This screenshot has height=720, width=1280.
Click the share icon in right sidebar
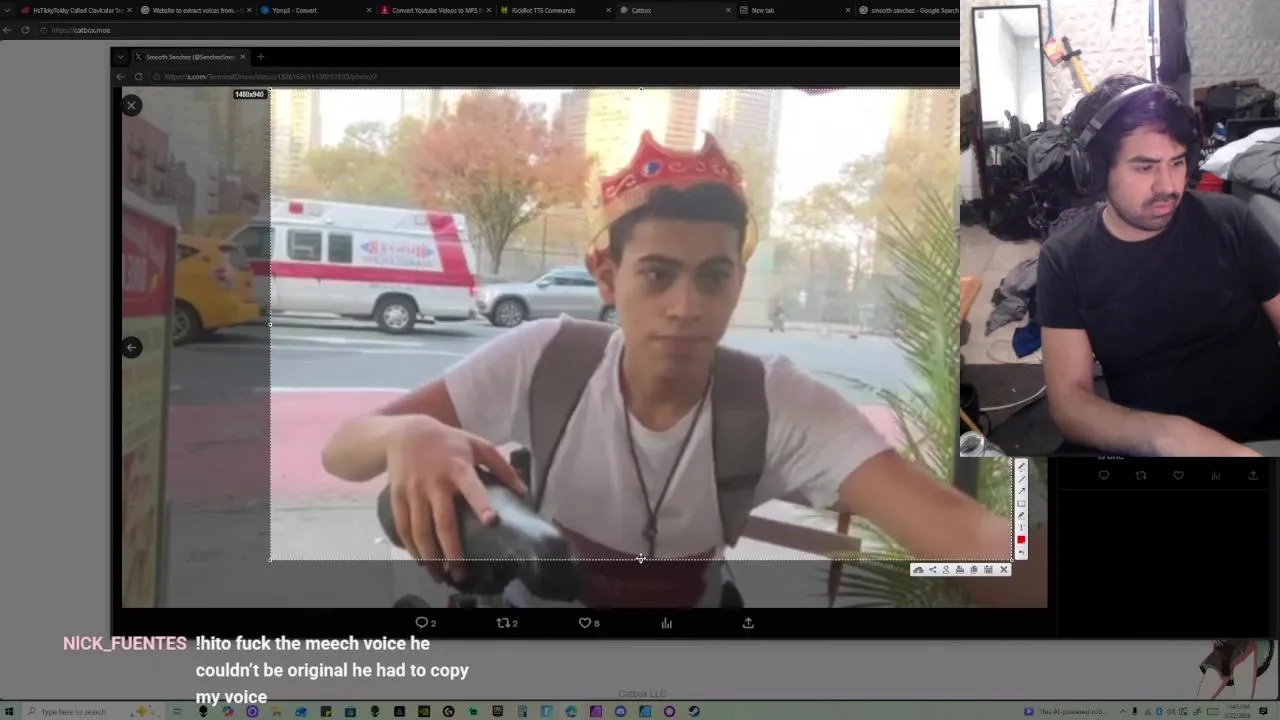click(1253, 476)
